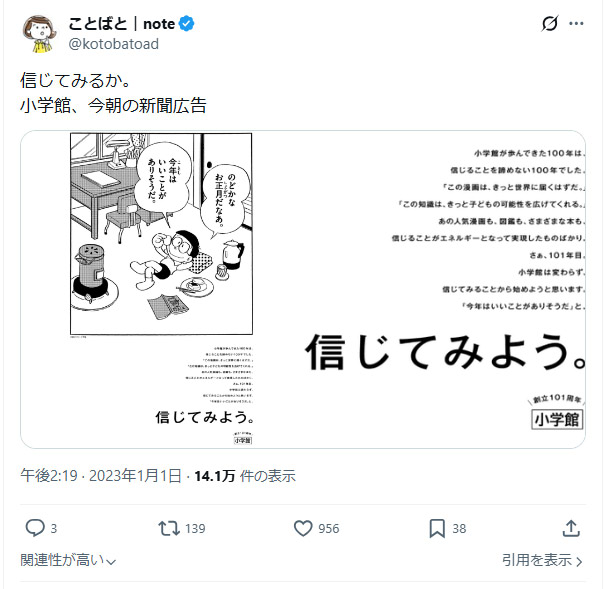Like the post with the heart icon
605x589 pixels.
coord(303,528)
